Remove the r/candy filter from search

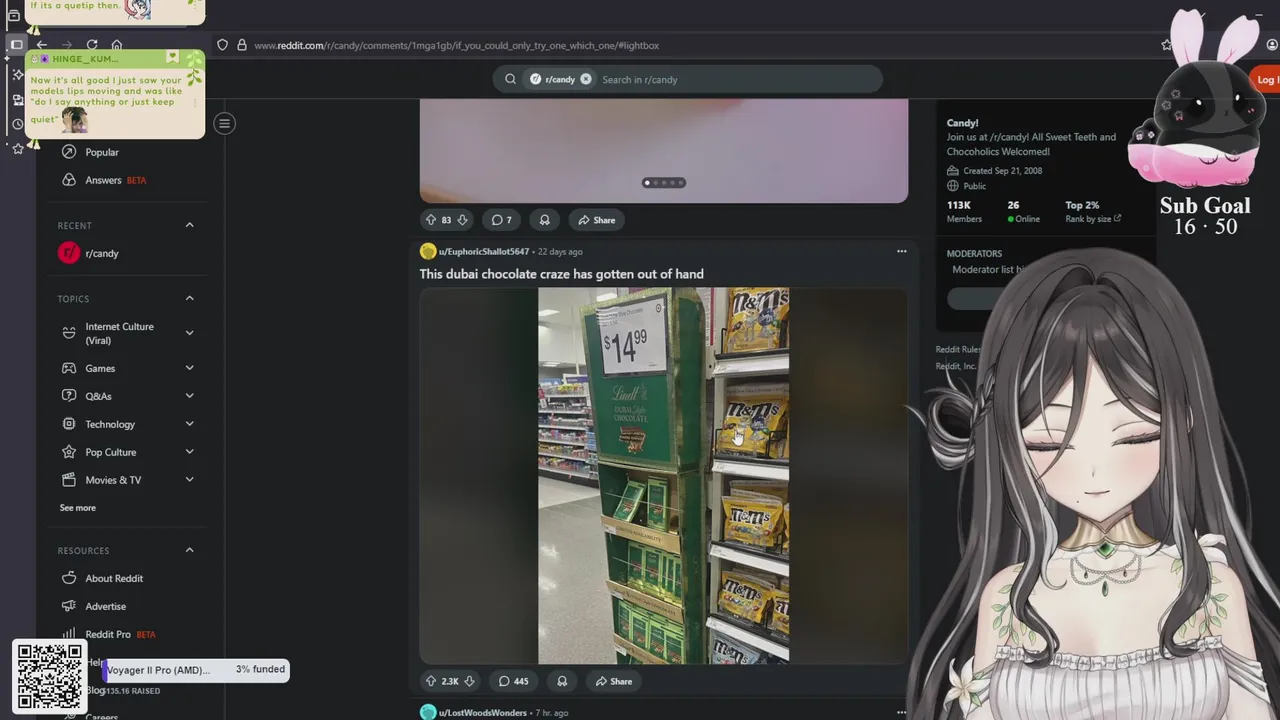(x=585, y=79)
